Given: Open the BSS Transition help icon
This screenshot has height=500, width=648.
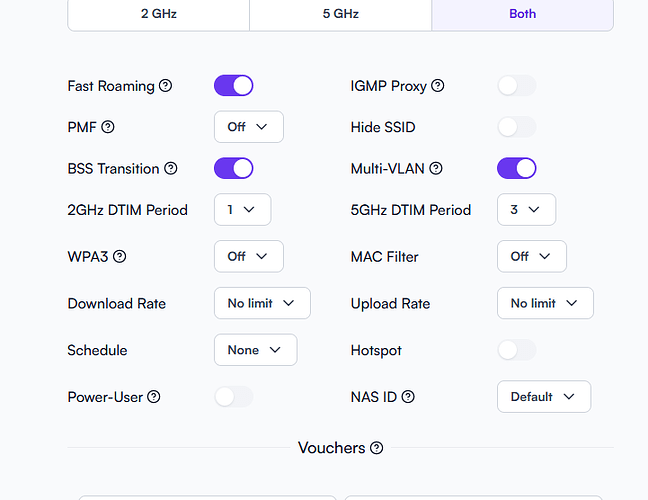Looking at the screenshot, I should (171, 169).
